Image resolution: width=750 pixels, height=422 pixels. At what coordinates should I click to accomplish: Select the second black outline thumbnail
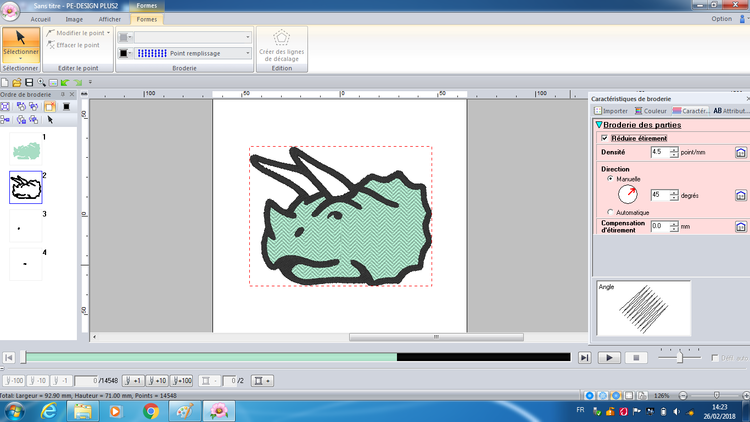click(25, 187)
